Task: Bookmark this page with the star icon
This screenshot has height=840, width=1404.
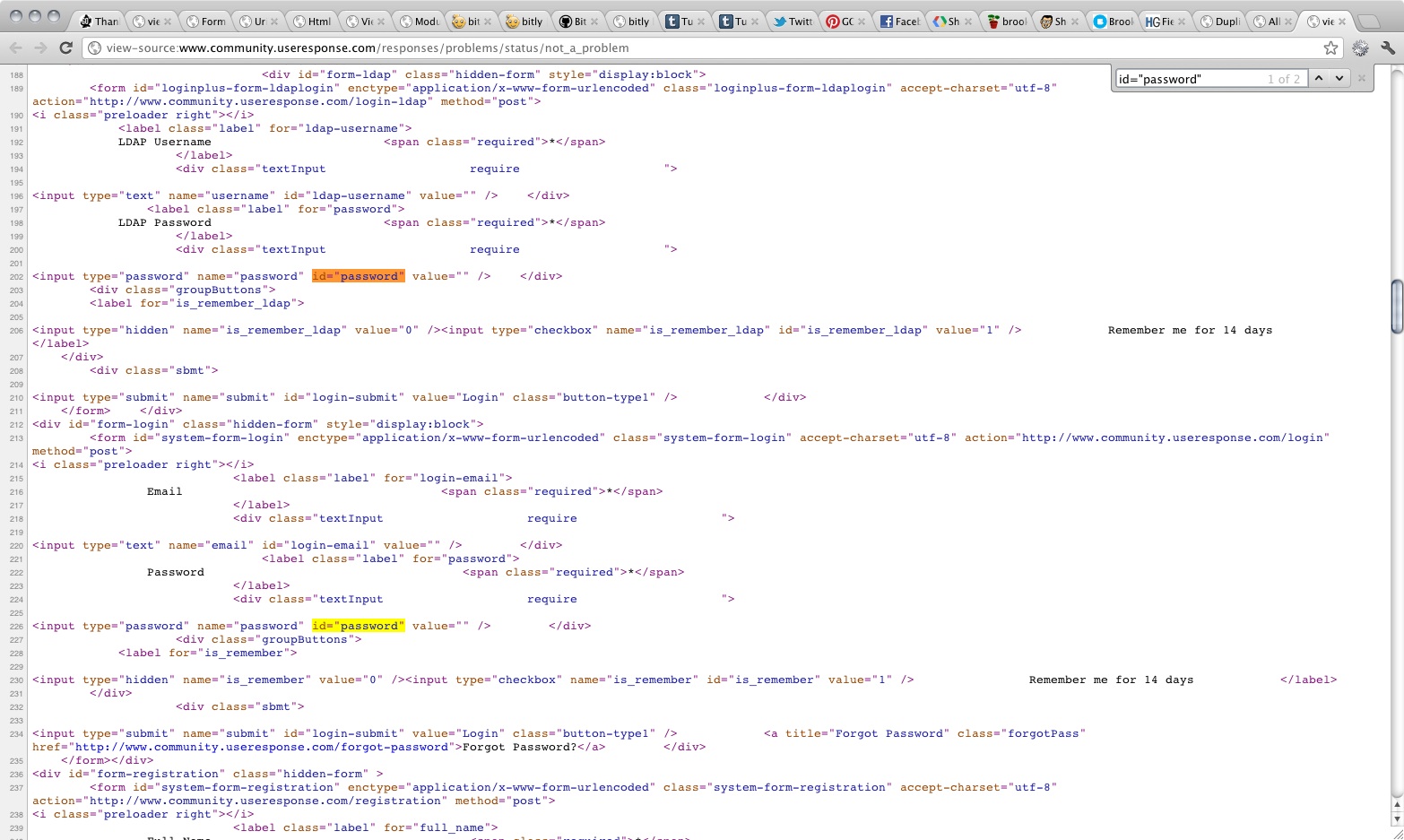Action: (1330, 48)
